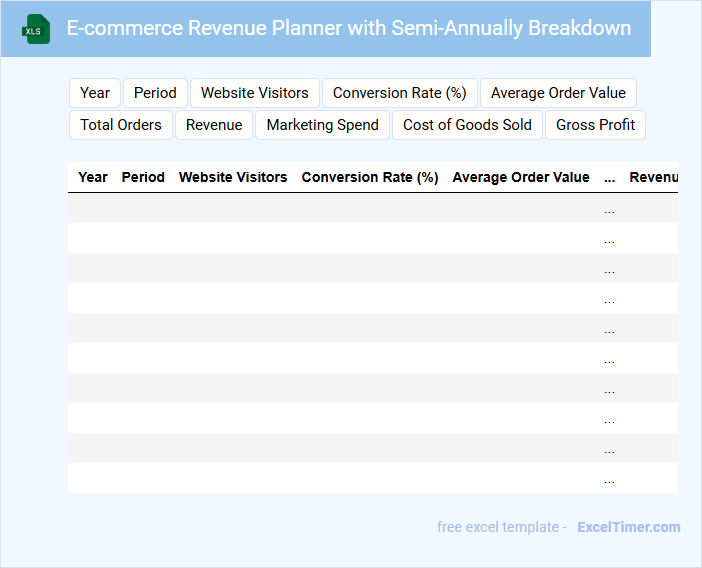Viewport: 702px width, 568px height.
Task: Click the green XLS file icon
Action: point(36,29)
